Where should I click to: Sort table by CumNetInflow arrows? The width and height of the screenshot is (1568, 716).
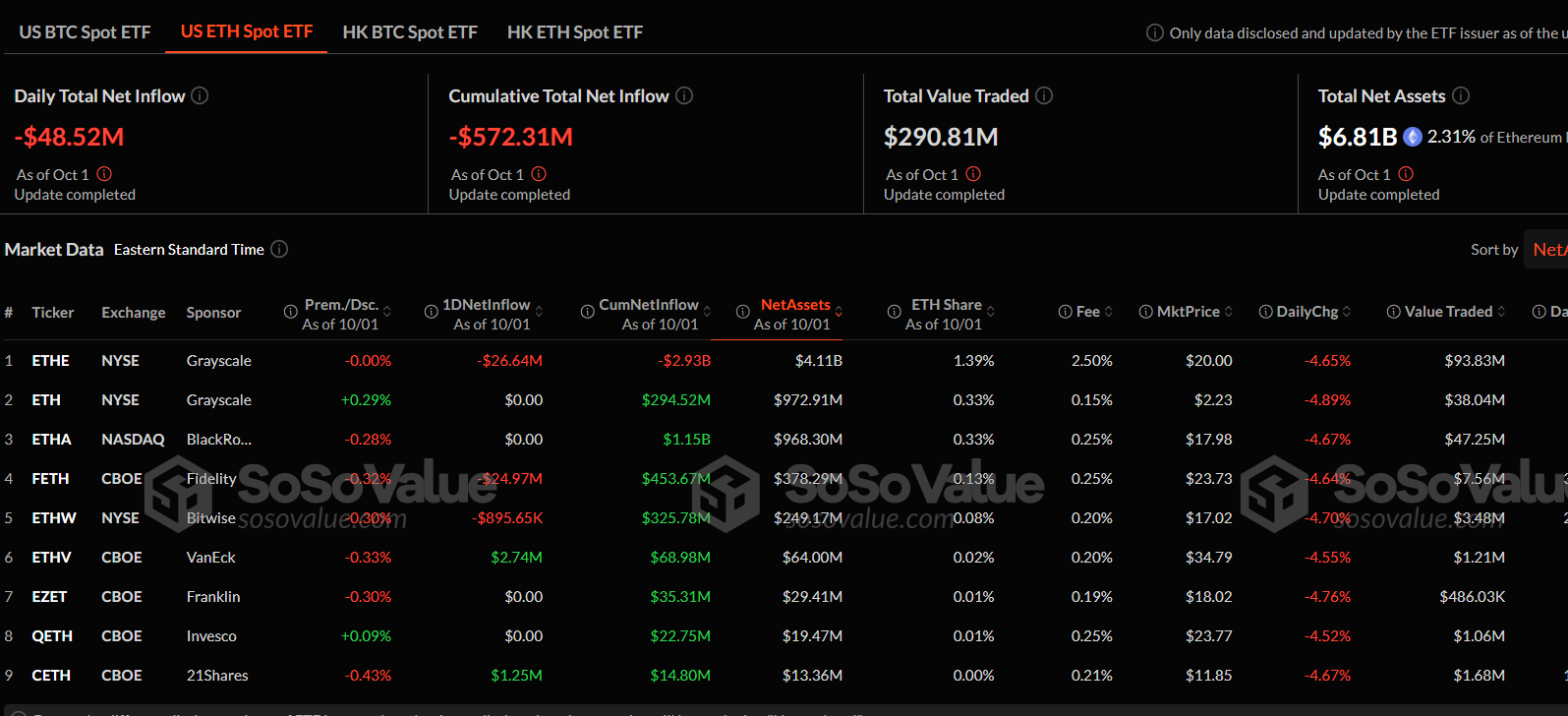[707, 312]
